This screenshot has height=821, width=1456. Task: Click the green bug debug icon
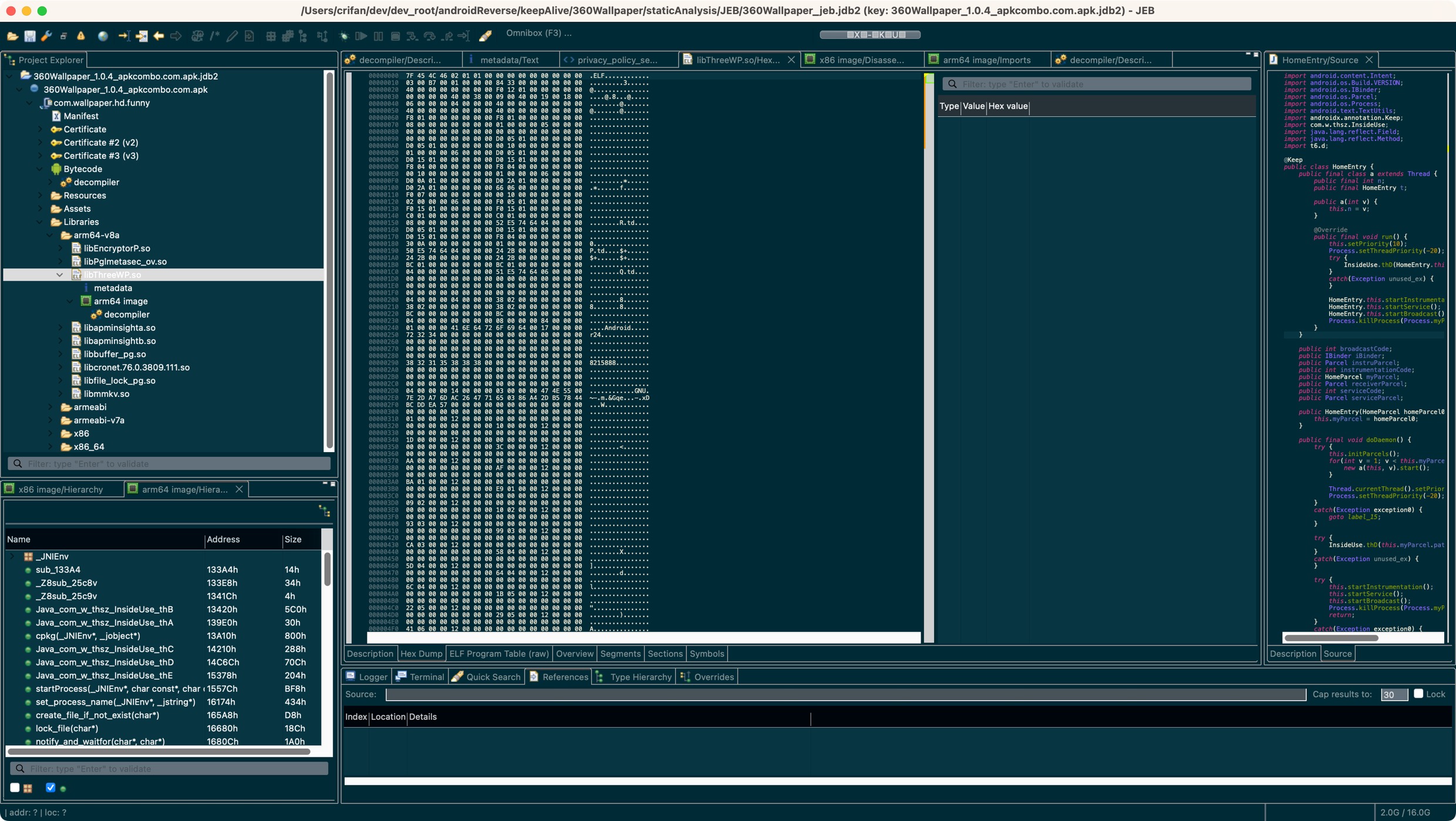pyautogui.click(x=344, y=36)
